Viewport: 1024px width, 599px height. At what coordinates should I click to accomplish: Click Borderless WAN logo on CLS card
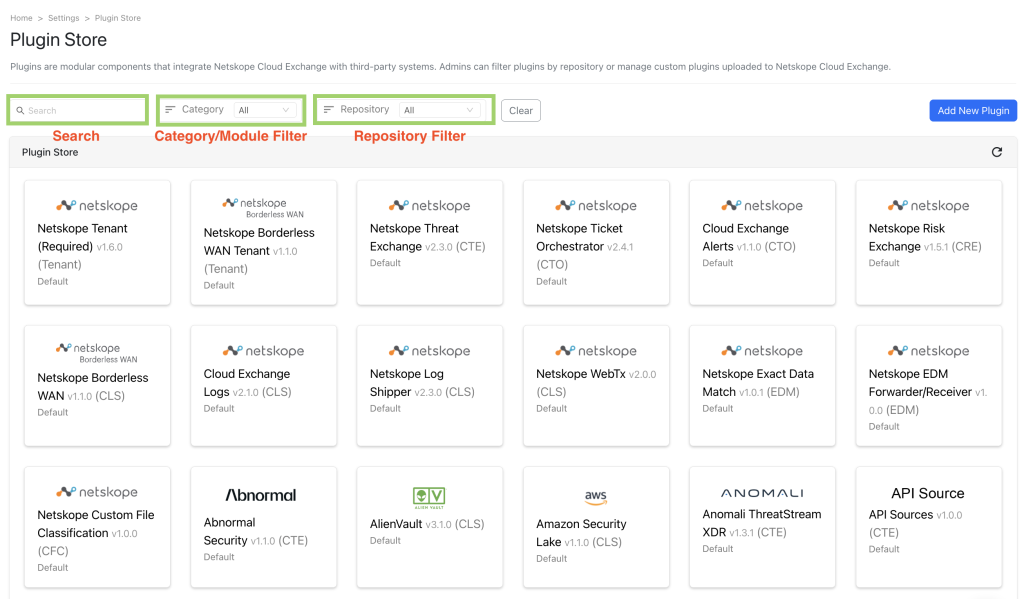point(97,353)
